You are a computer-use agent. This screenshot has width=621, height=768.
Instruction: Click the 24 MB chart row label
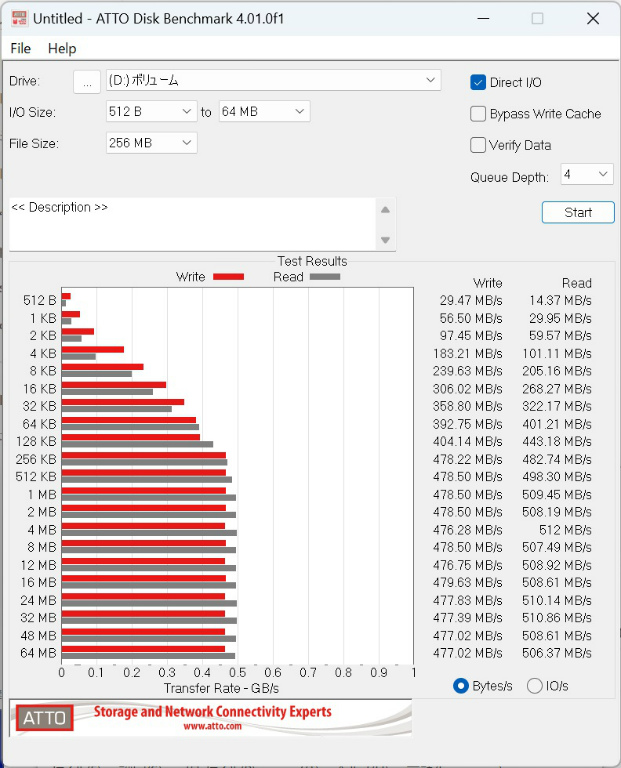pos(38,600)
